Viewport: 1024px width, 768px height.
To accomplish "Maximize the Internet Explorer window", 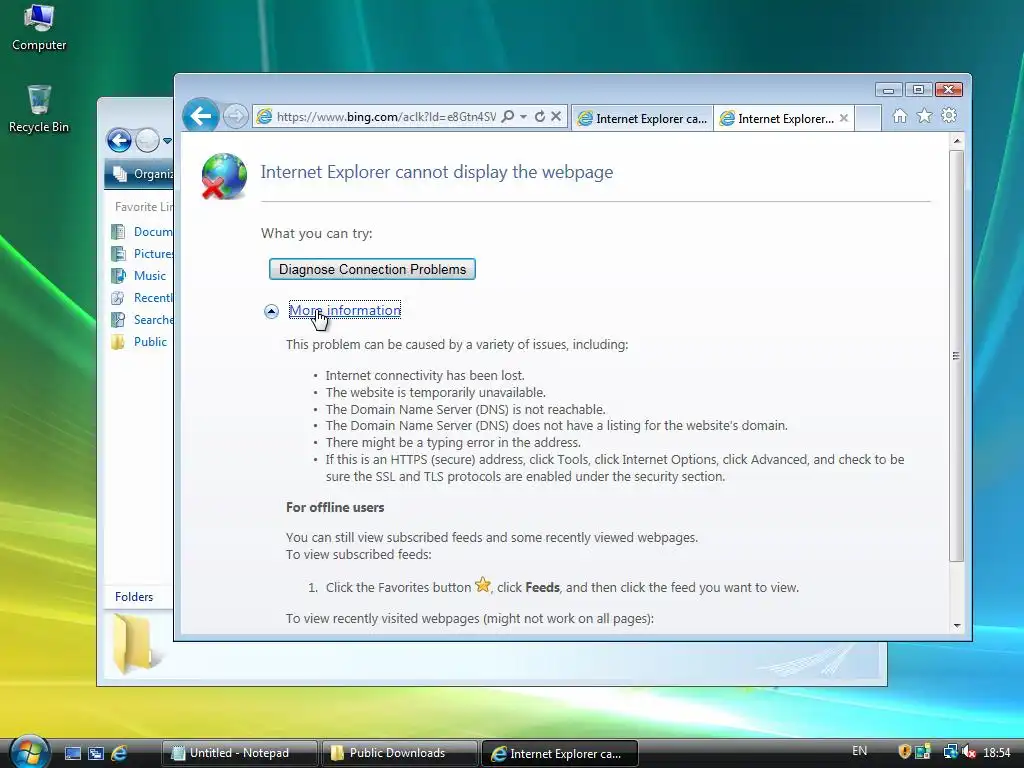I will point(918,89).
